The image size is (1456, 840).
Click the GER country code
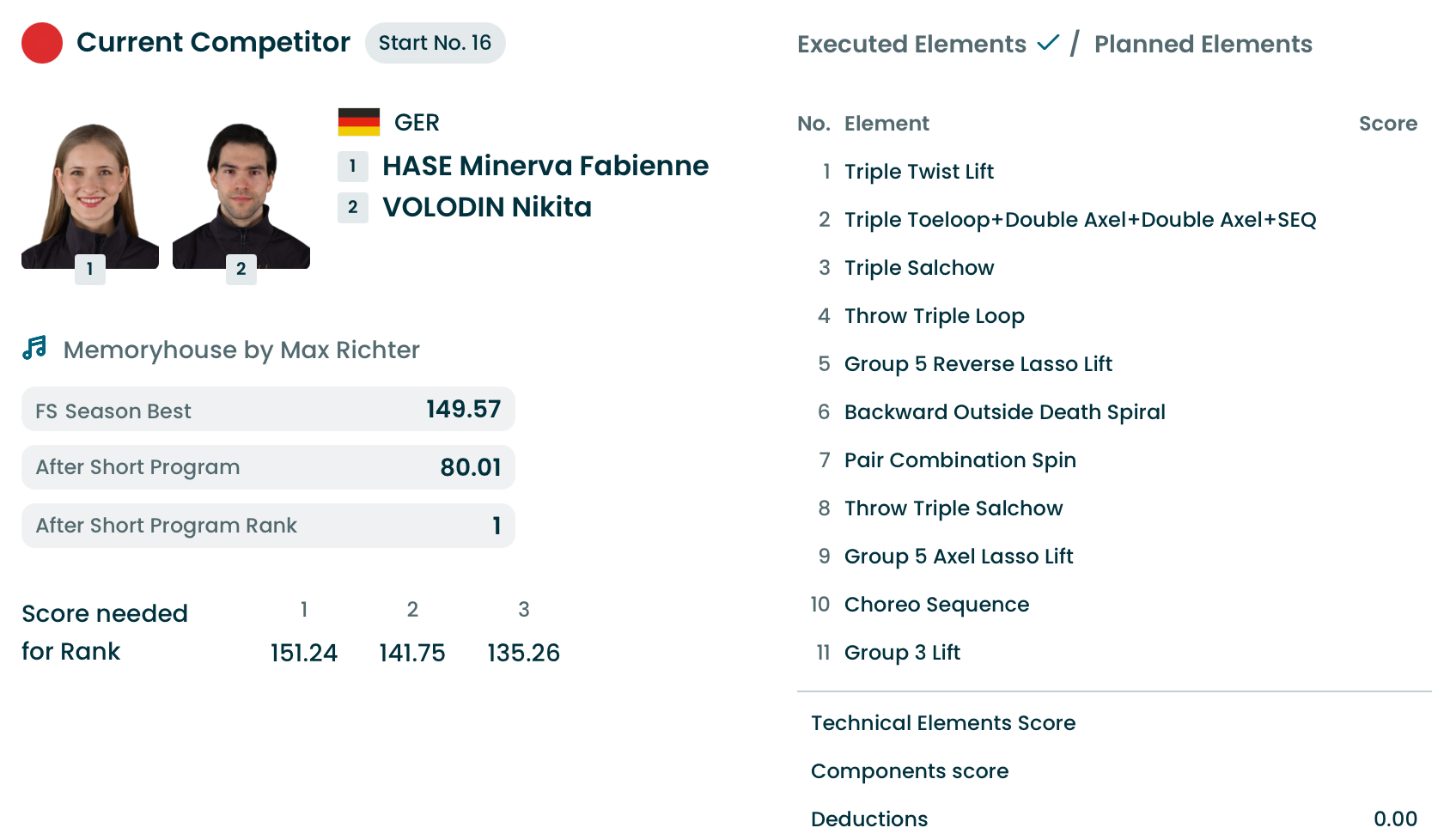(417, 123)
